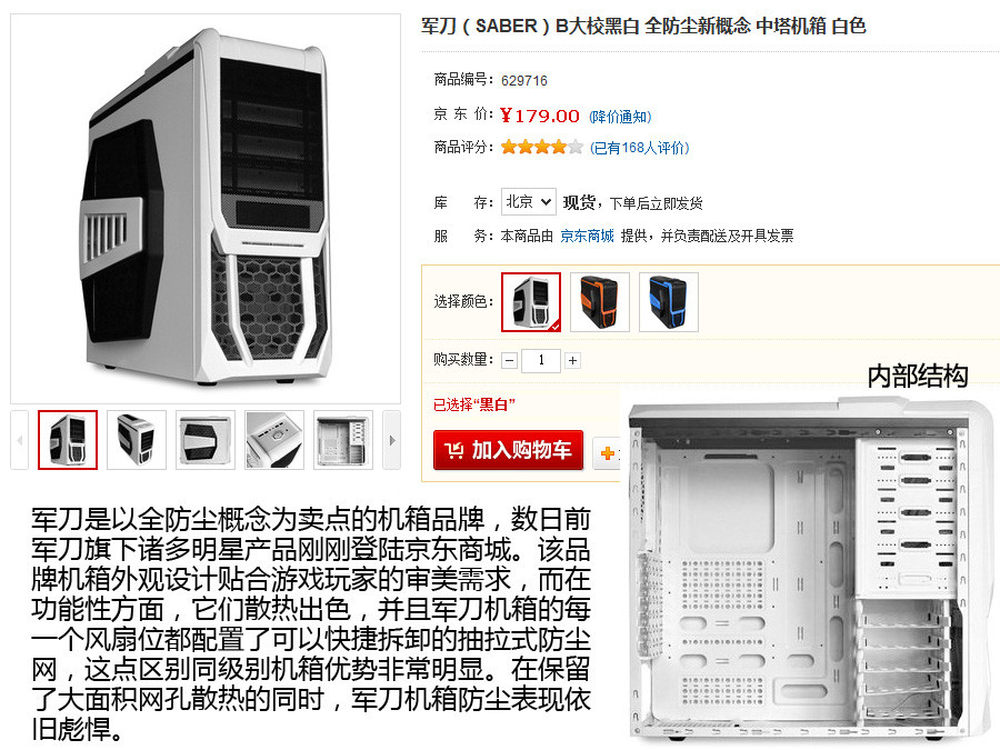Open the 降价通知 price drop notice link
Image resolution: width=1000 pixels, height=750 pixels.
tap(619, 117)
